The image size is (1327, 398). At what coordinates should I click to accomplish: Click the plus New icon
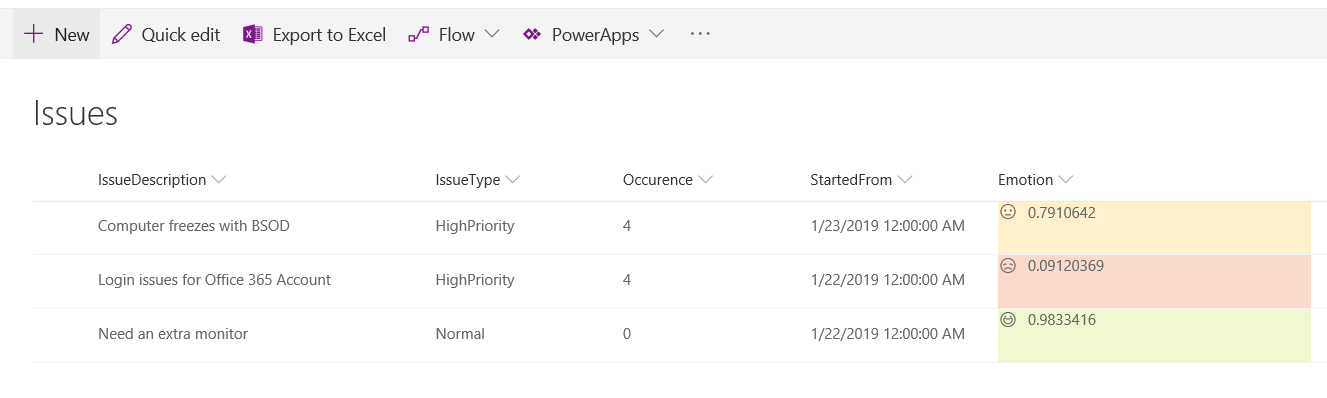click(34, 34)
